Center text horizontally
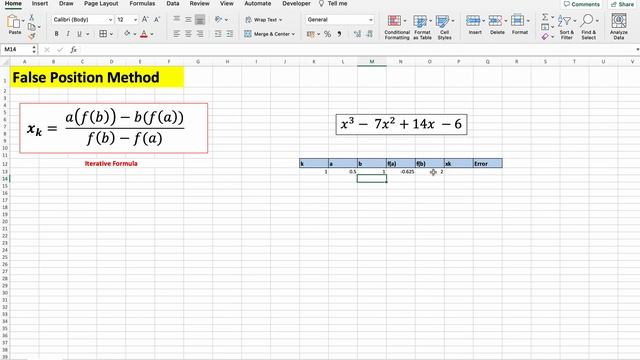 click(188, 34)
